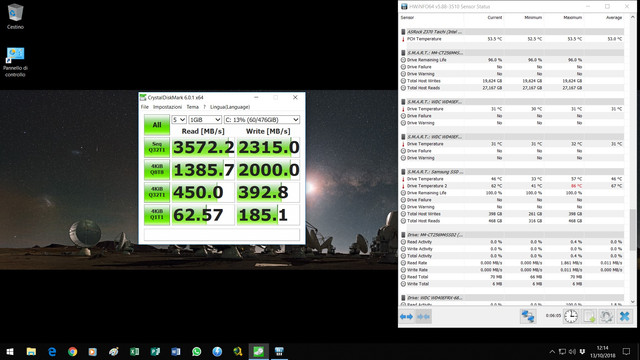Open CrystalDiskMark Lingua(Language) menu
Viewport: 640px width, 360px height.
coord(230,107)
